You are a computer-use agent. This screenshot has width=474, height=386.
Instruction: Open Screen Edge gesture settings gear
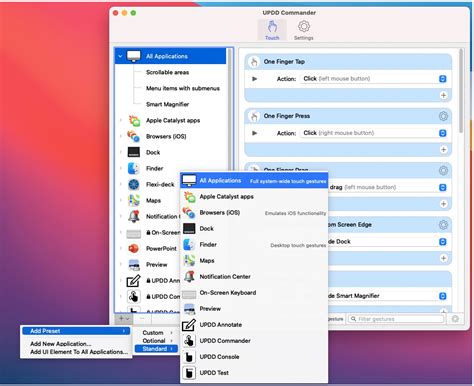[x=443, y=225]
